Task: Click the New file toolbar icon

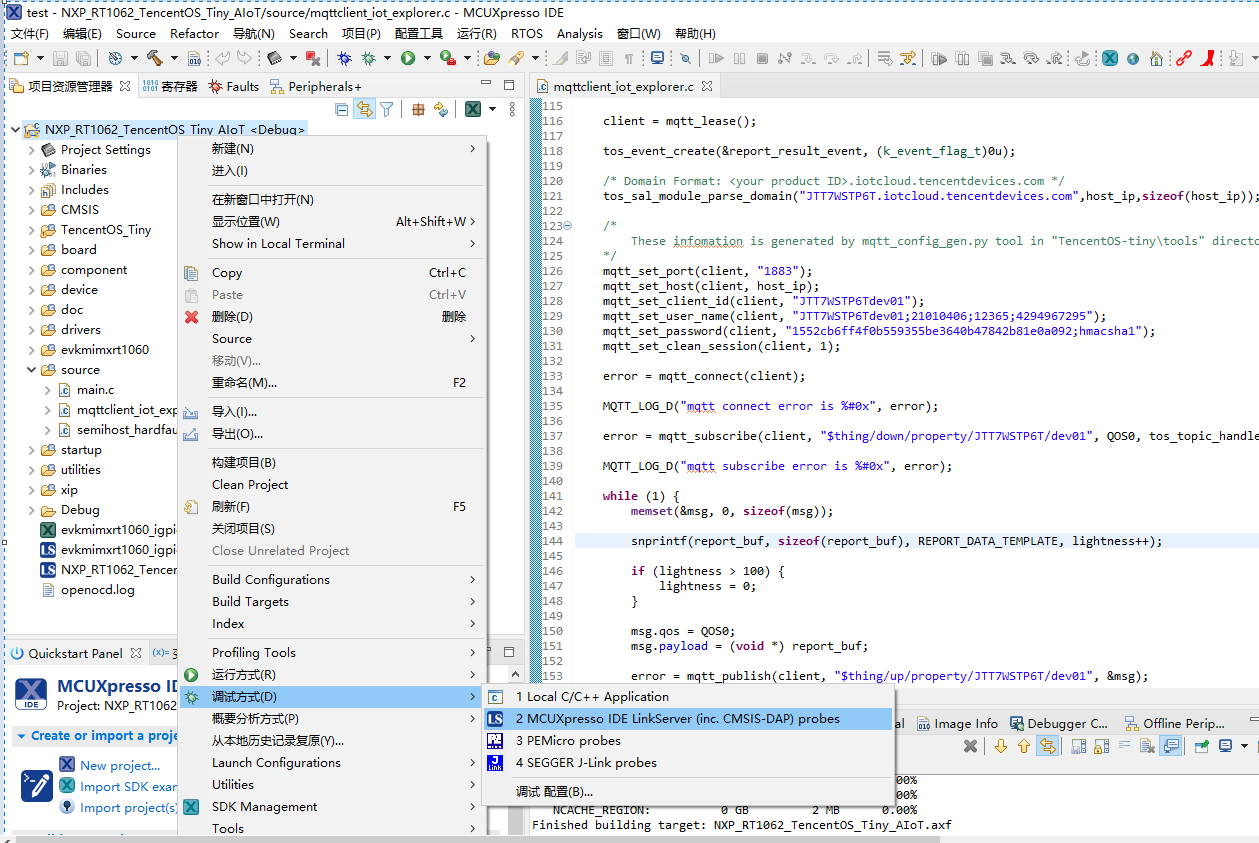Action: tap(20, 58)
